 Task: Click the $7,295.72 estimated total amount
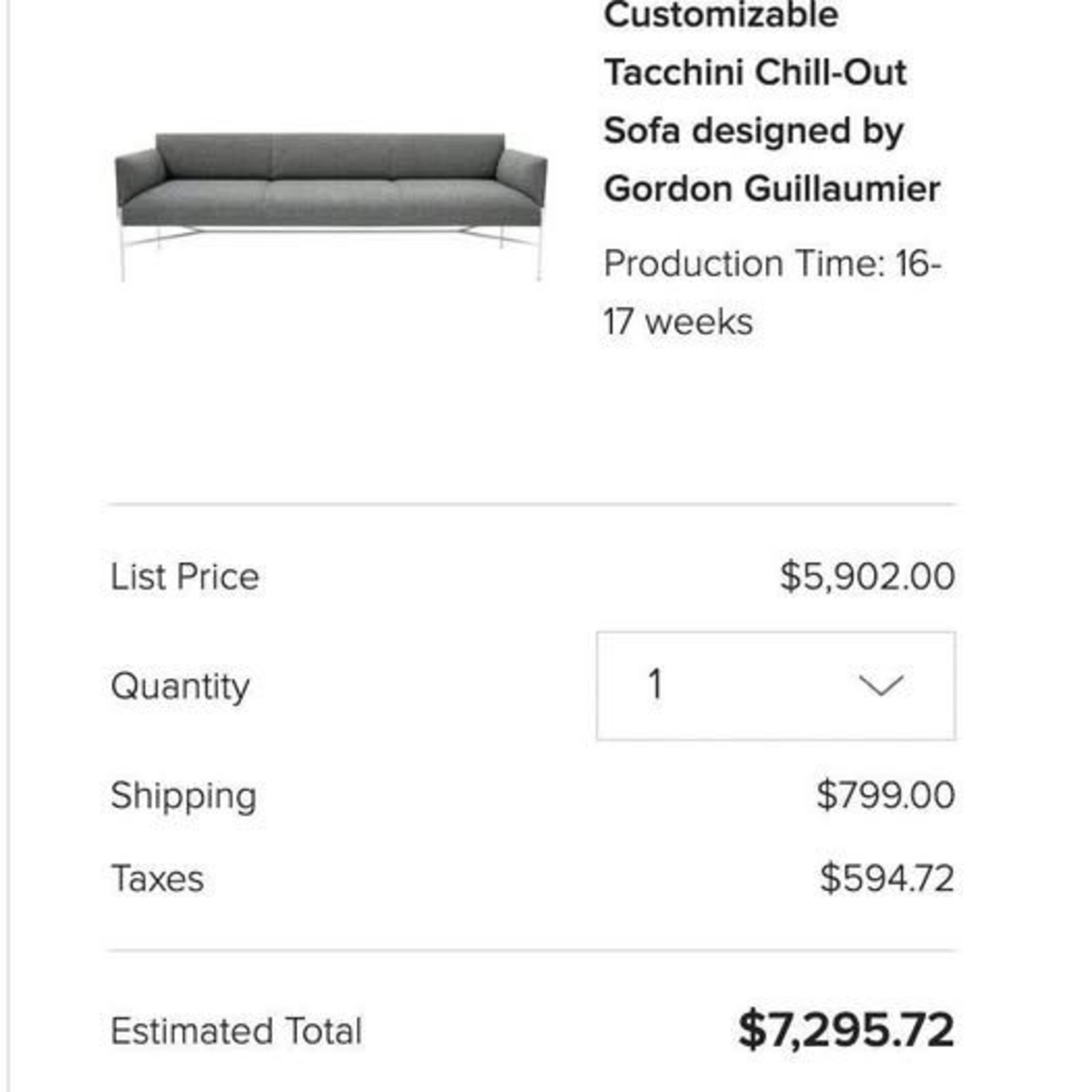tap(846, 1031)
